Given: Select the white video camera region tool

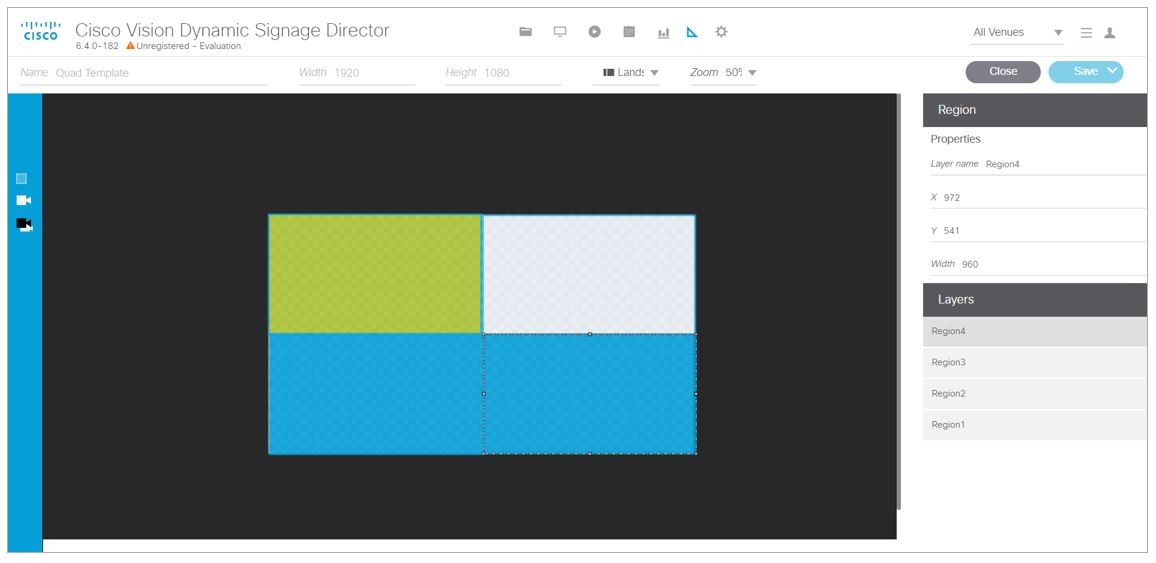Looking at the screenshot, I should tap(24, 200).
